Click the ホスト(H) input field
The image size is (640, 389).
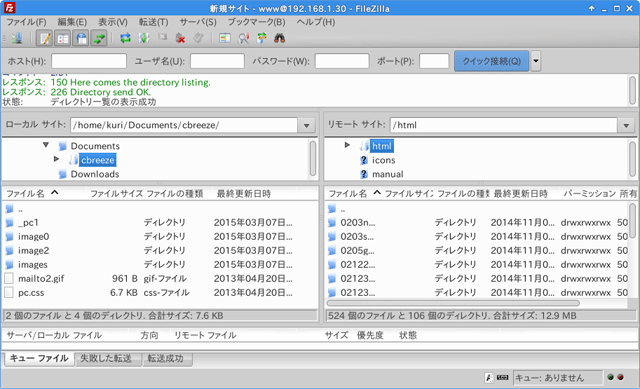(89, 61)
